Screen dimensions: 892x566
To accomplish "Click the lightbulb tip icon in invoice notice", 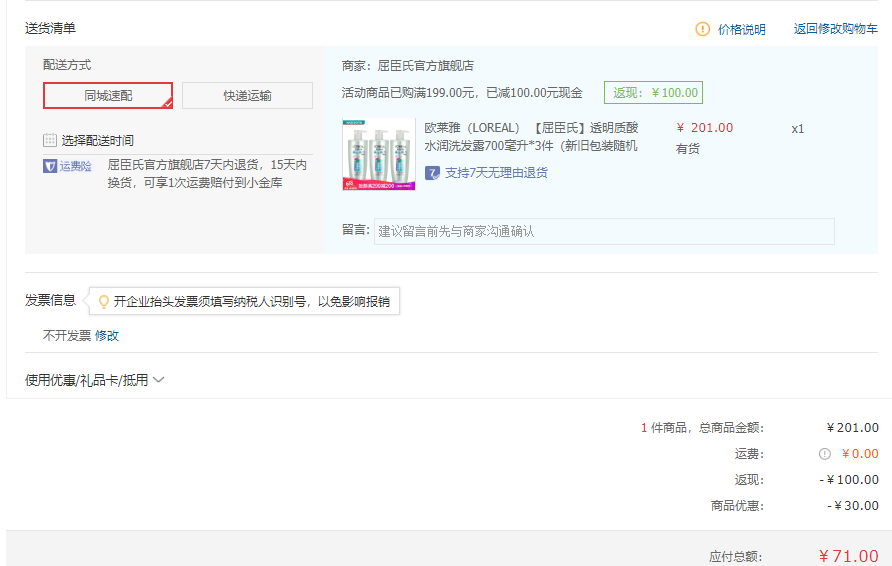I will coord(104,301).
